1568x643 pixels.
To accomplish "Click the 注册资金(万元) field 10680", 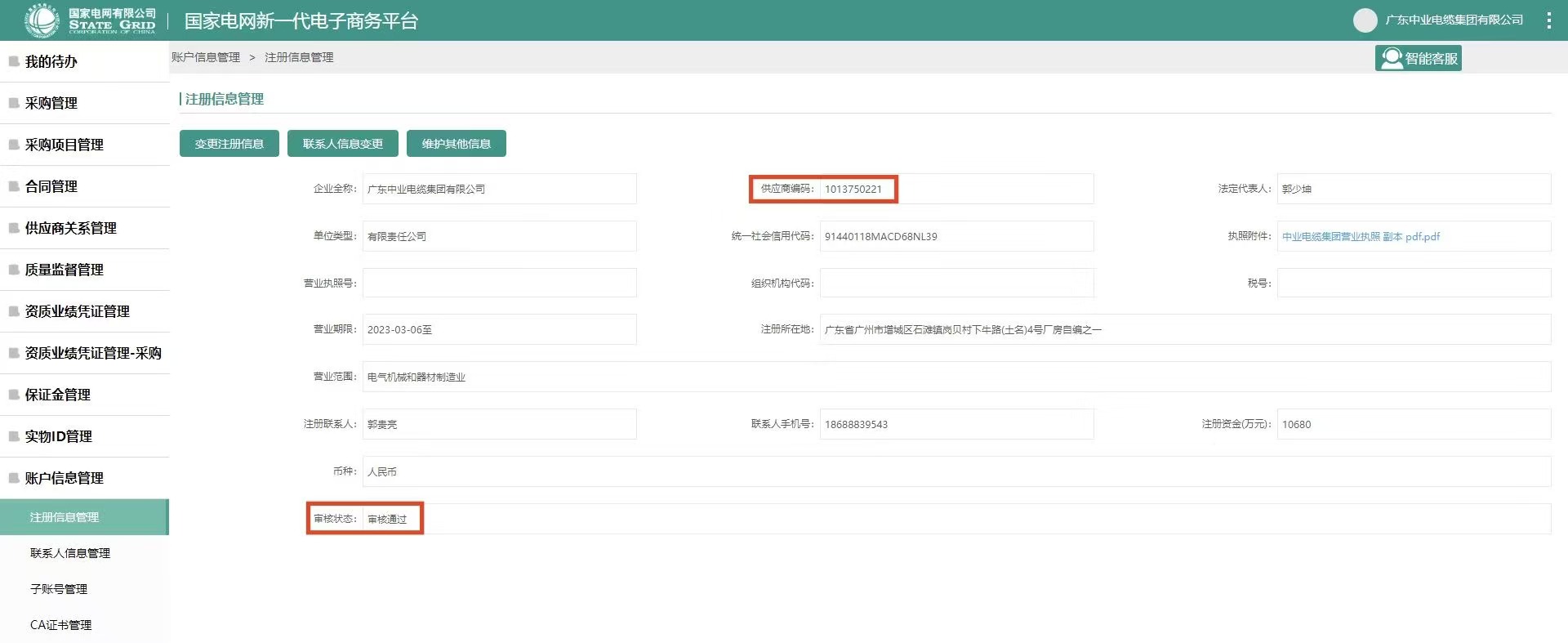I will coord(1414,424).
